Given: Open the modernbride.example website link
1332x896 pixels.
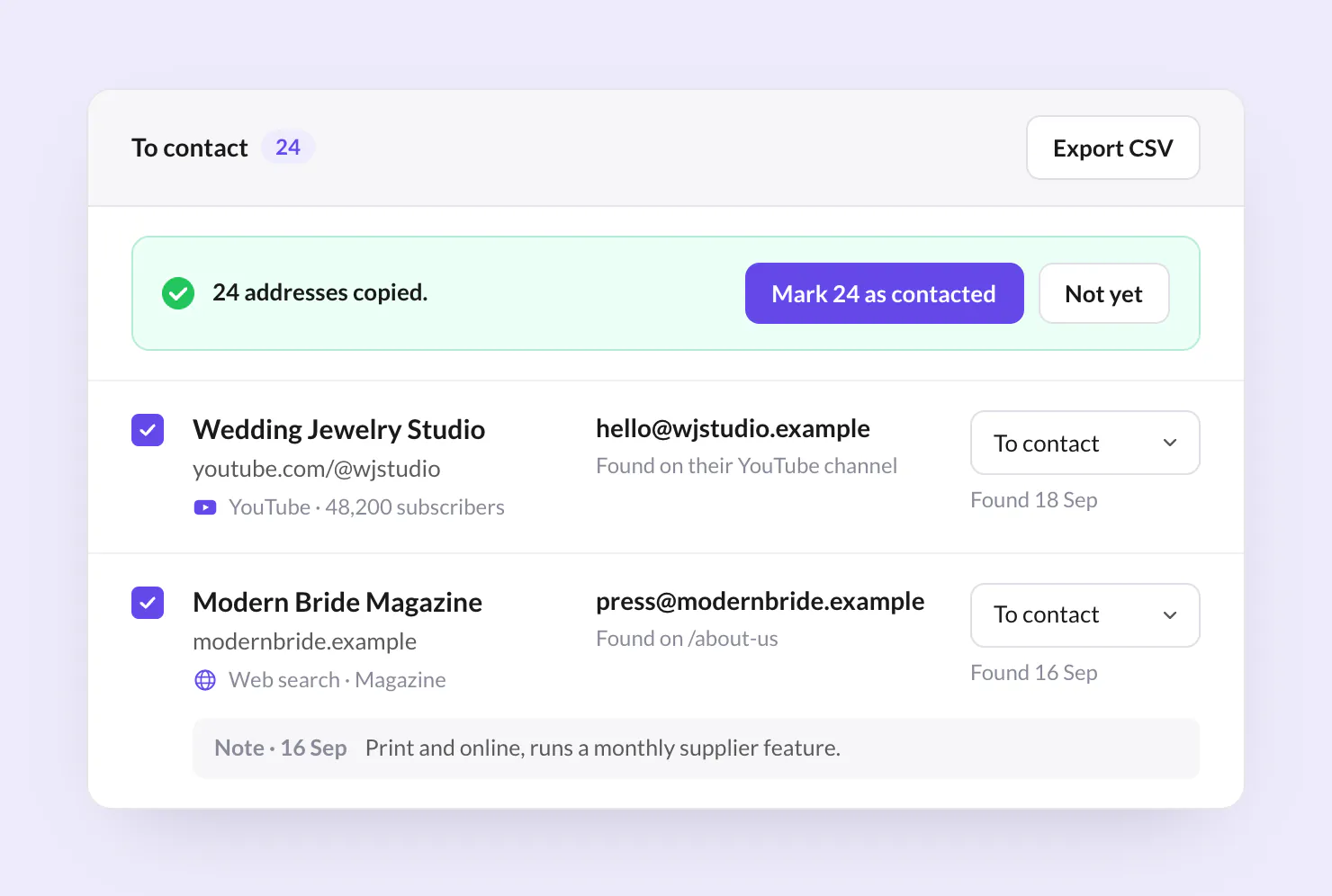Looking at the screenshot, I should click(x=305, y=641).
